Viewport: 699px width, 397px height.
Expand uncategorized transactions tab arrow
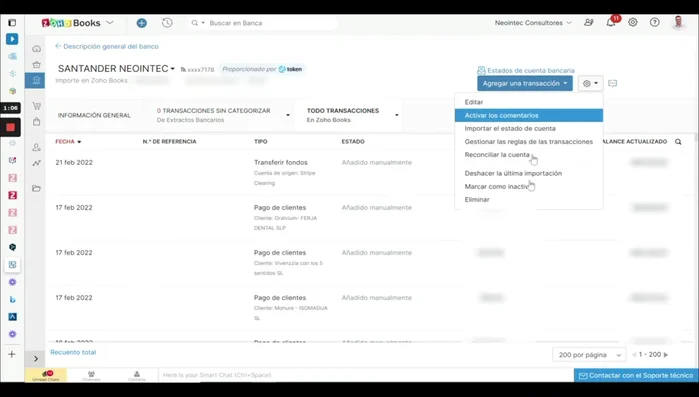click(x=288, y=115)
